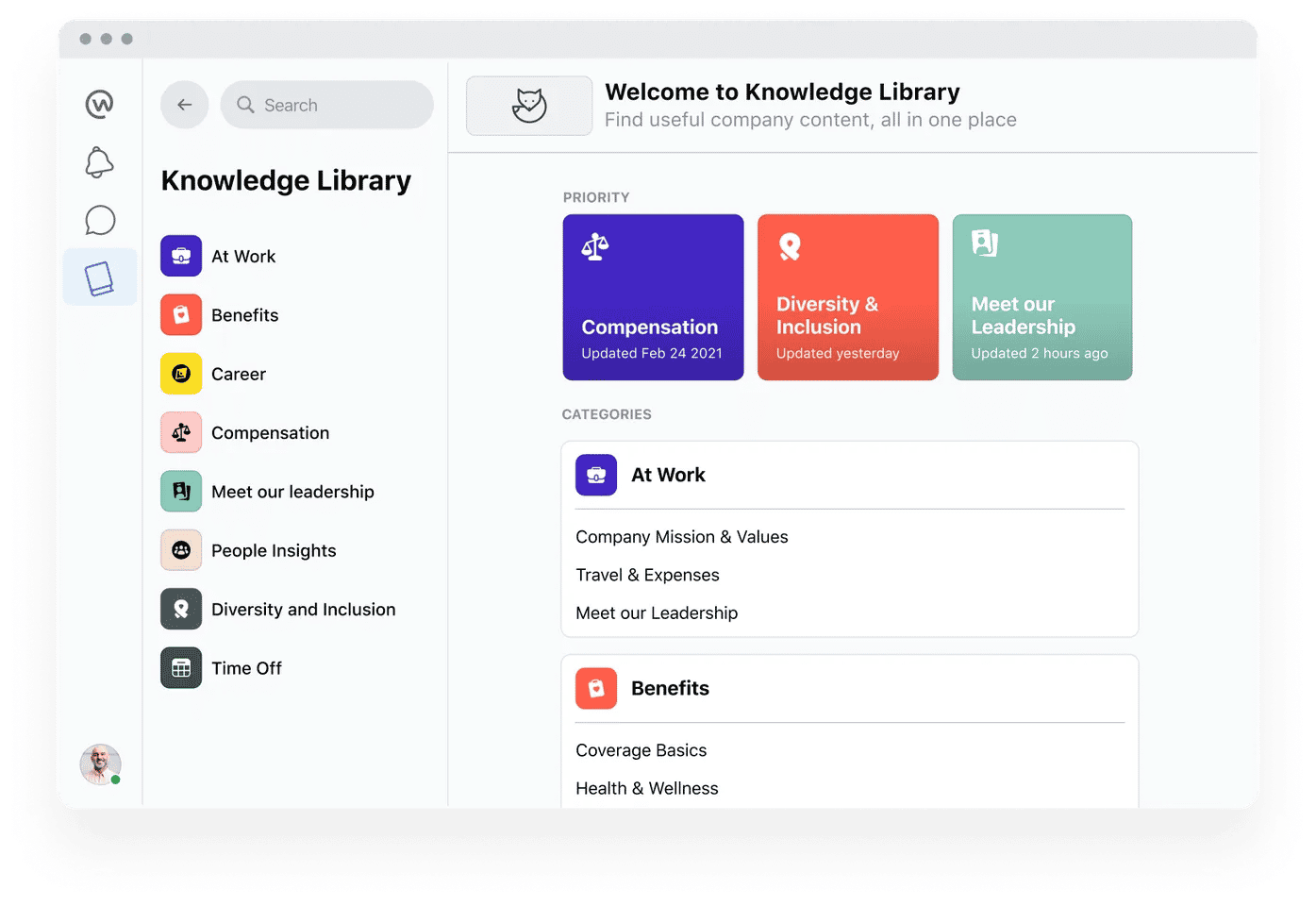Open Company Mission & Values
1316x906 pixels.
[681, 536]
